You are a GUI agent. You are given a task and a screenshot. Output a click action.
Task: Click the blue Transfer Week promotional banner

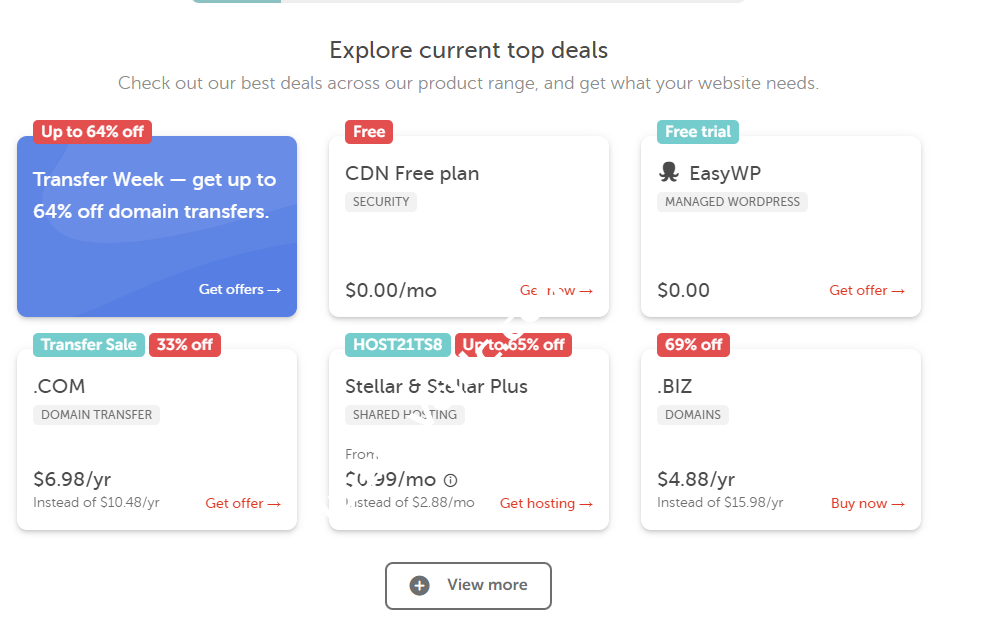[157, 226]
